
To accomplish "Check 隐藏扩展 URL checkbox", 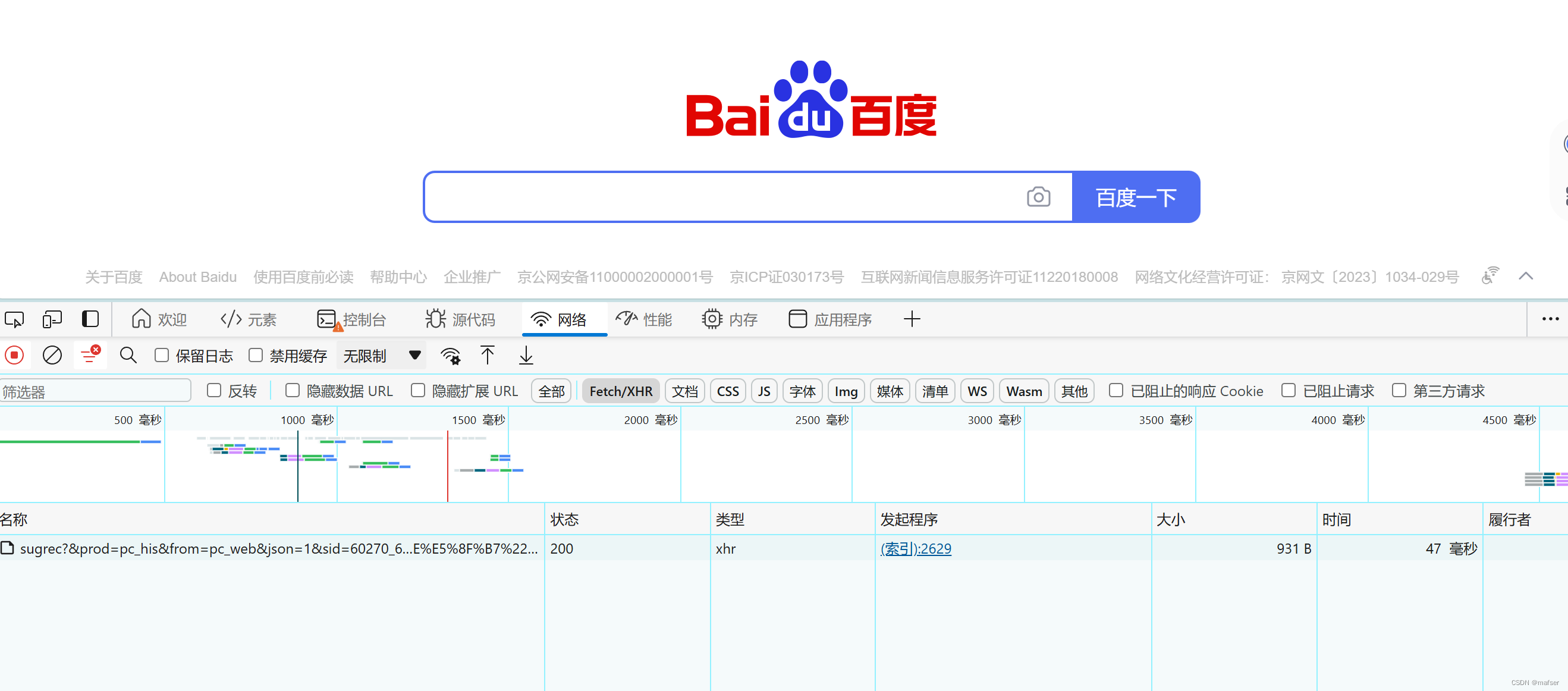I will coord(417,390).
